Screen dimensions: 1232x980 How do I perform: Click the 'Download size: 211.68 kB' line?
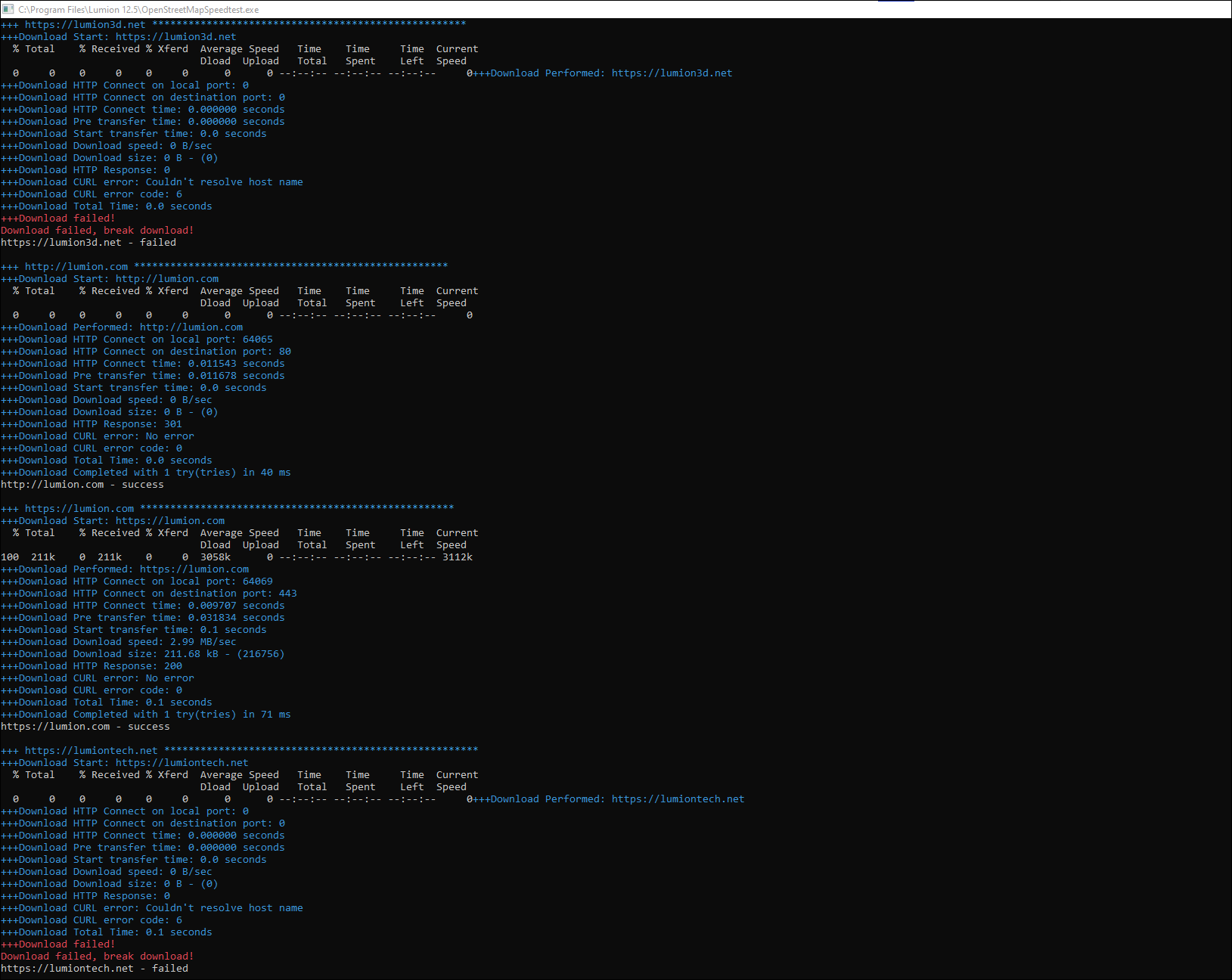(143, 654)
